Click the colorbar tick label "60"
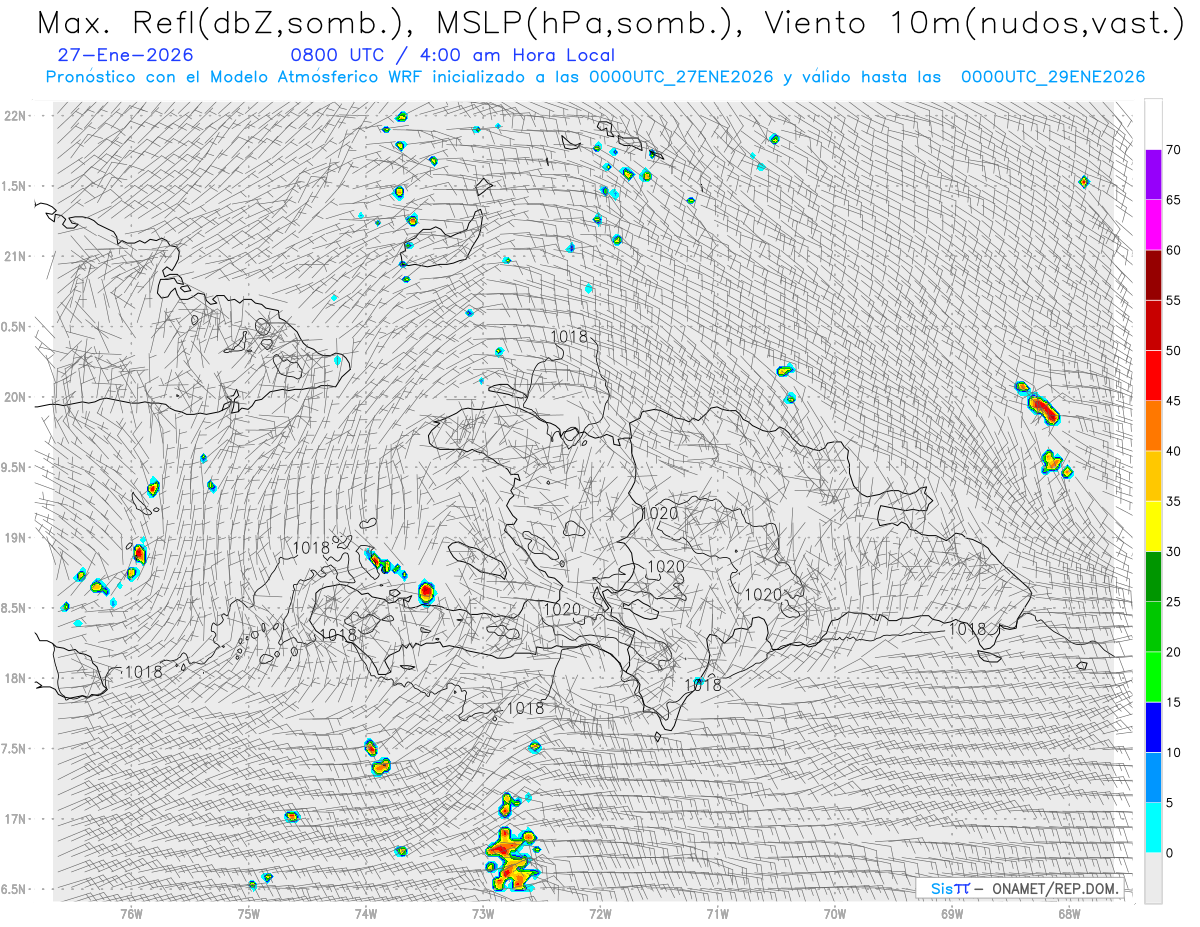 point(1174,250)
